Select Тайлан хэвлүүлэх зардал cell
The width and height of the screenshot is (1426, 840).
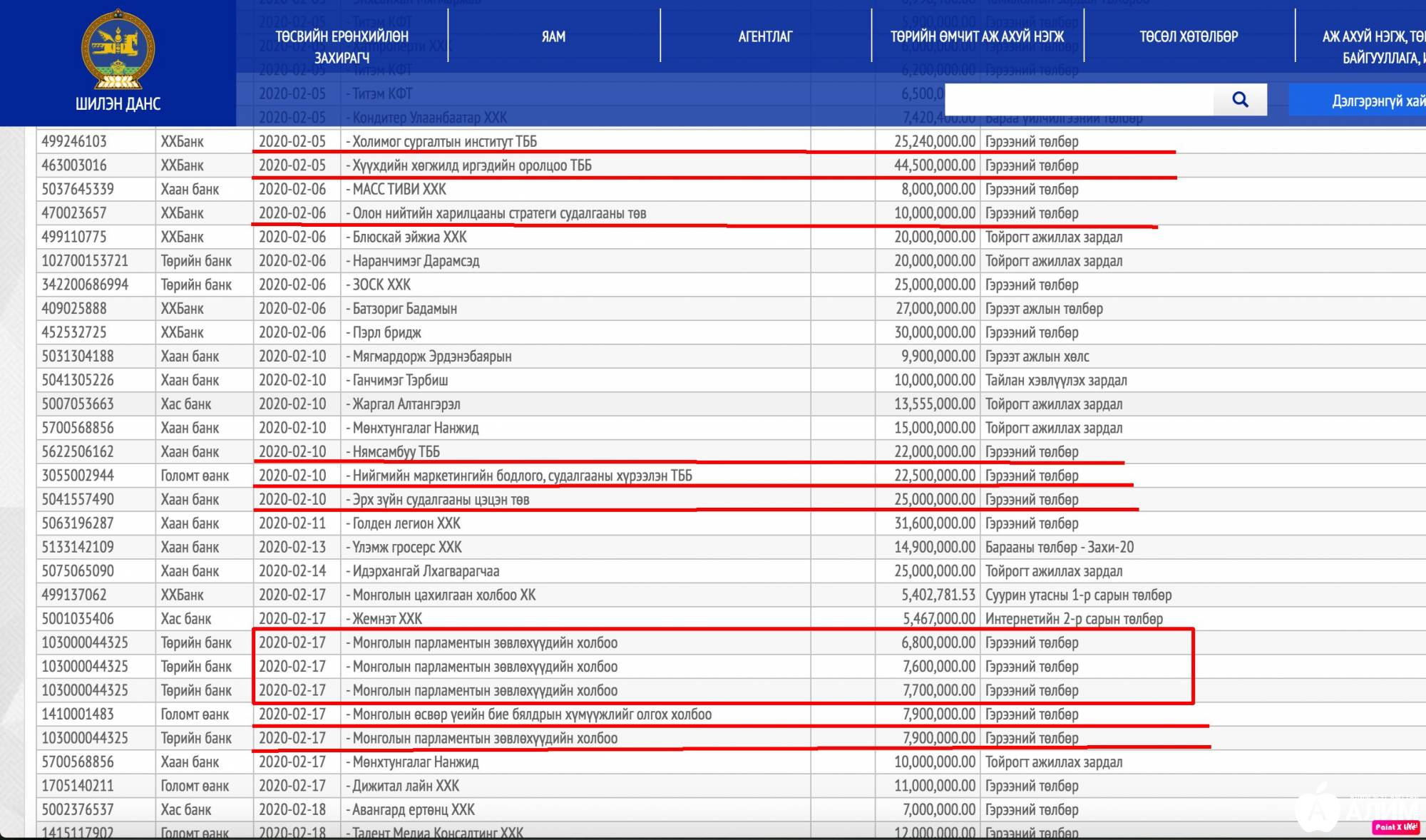1056,380
